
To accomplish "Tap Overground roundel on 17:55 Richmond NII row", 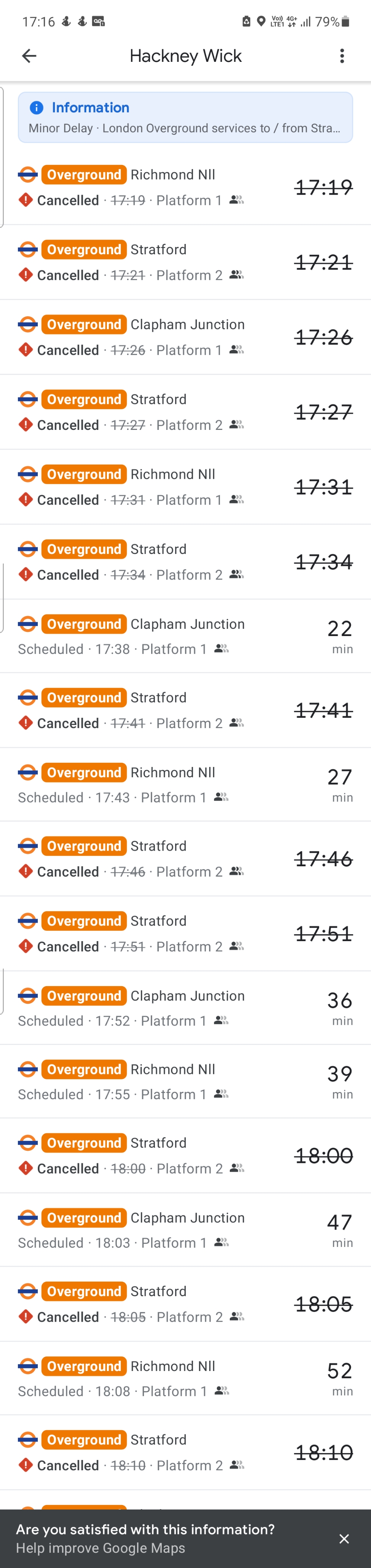I will pyautogui.click(x=27, y=1069).
